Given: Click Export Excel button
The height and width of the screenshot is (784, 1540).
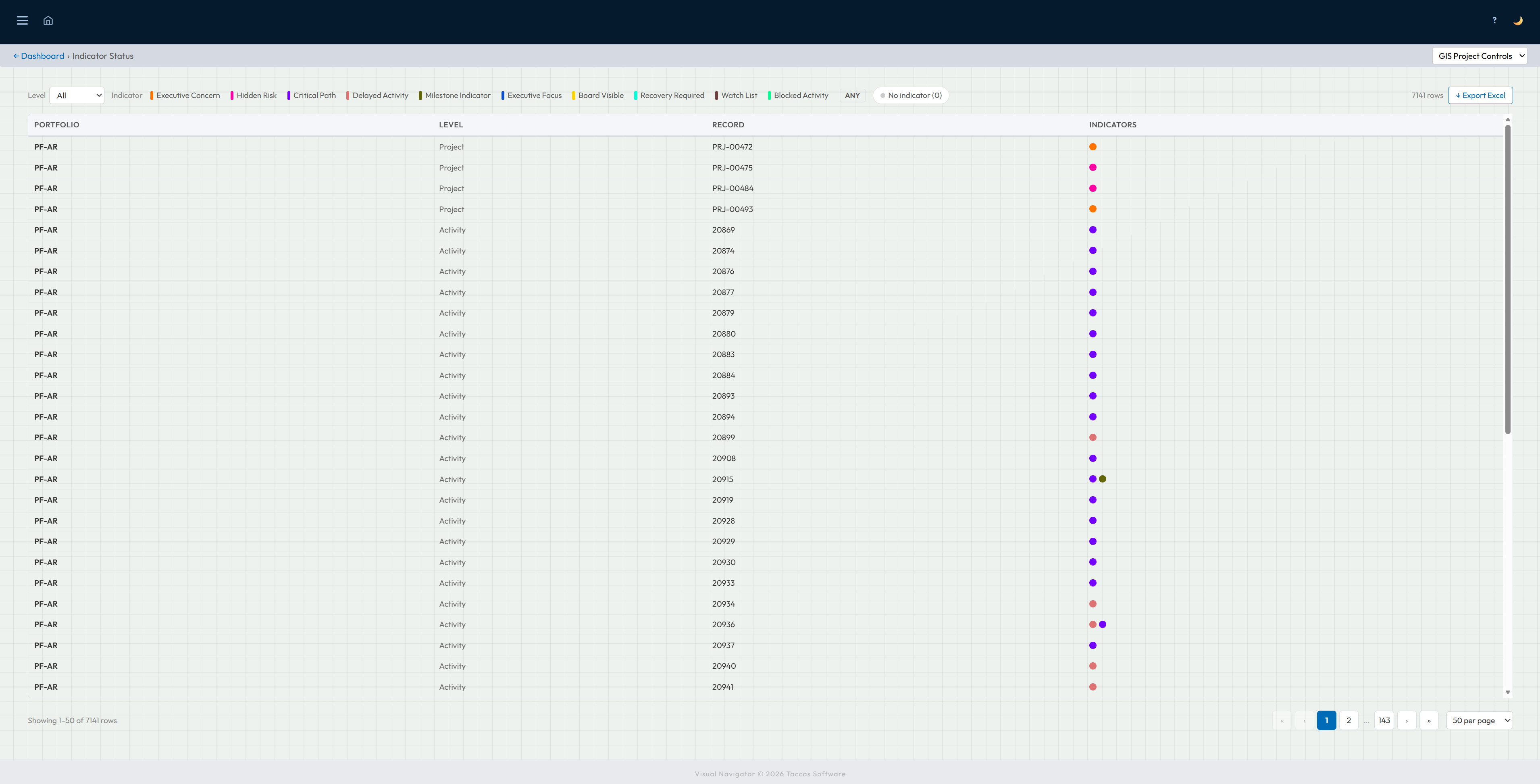Looking at the screenshot, I should (1480, 96).
